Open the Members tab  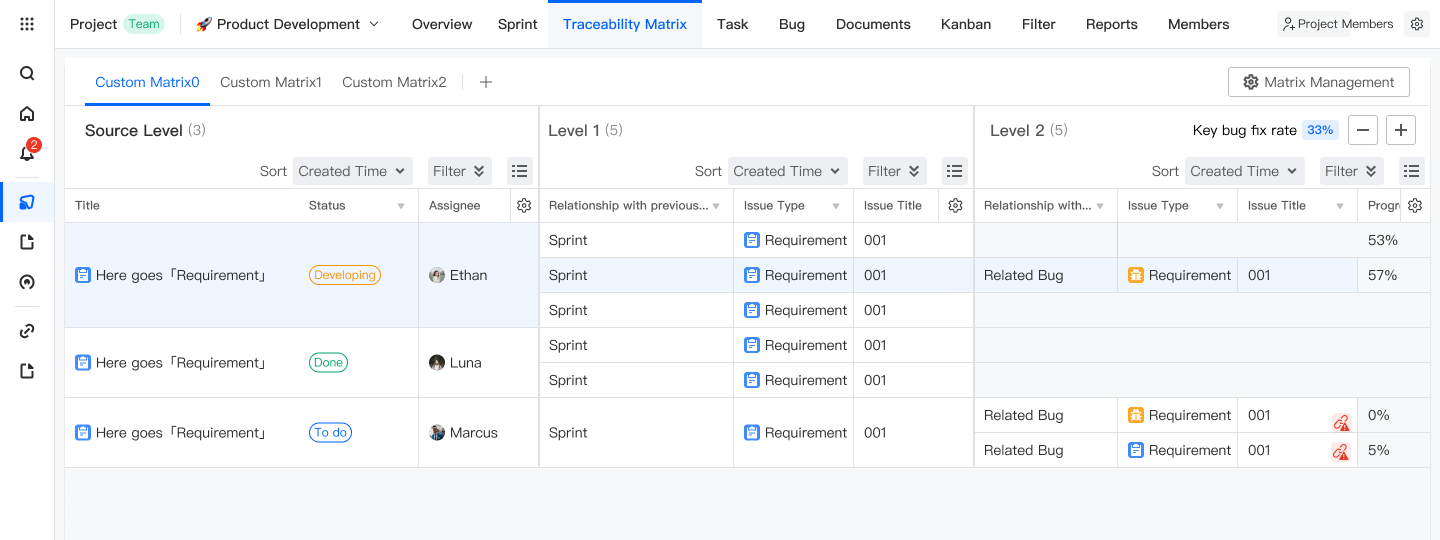pos(1199,24)
